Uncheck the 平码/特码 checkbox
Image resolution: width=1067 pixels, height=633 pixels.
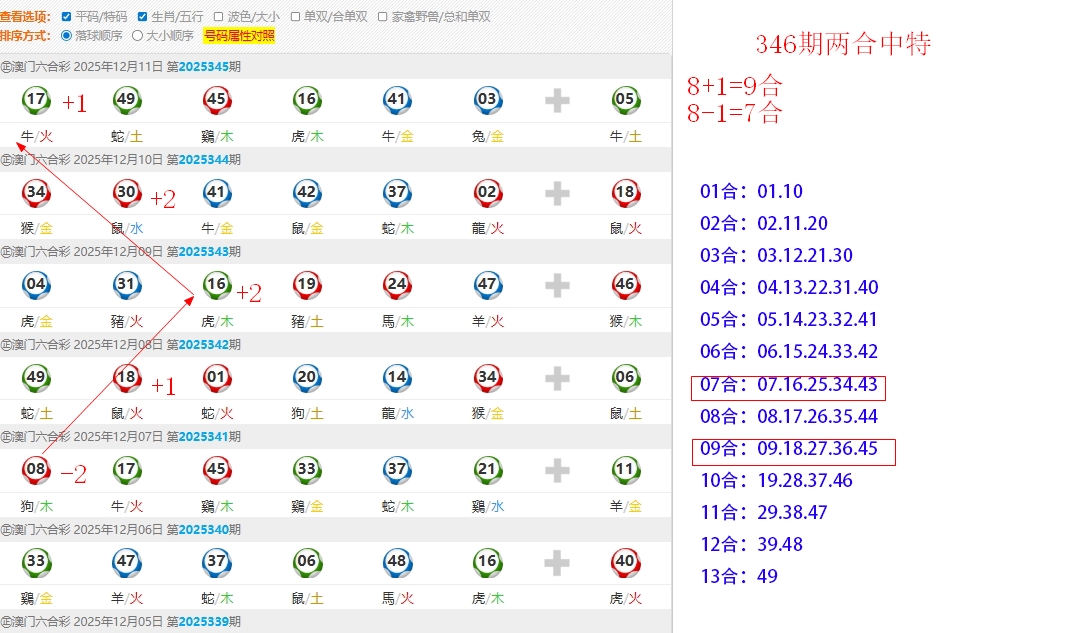(66, 17)
